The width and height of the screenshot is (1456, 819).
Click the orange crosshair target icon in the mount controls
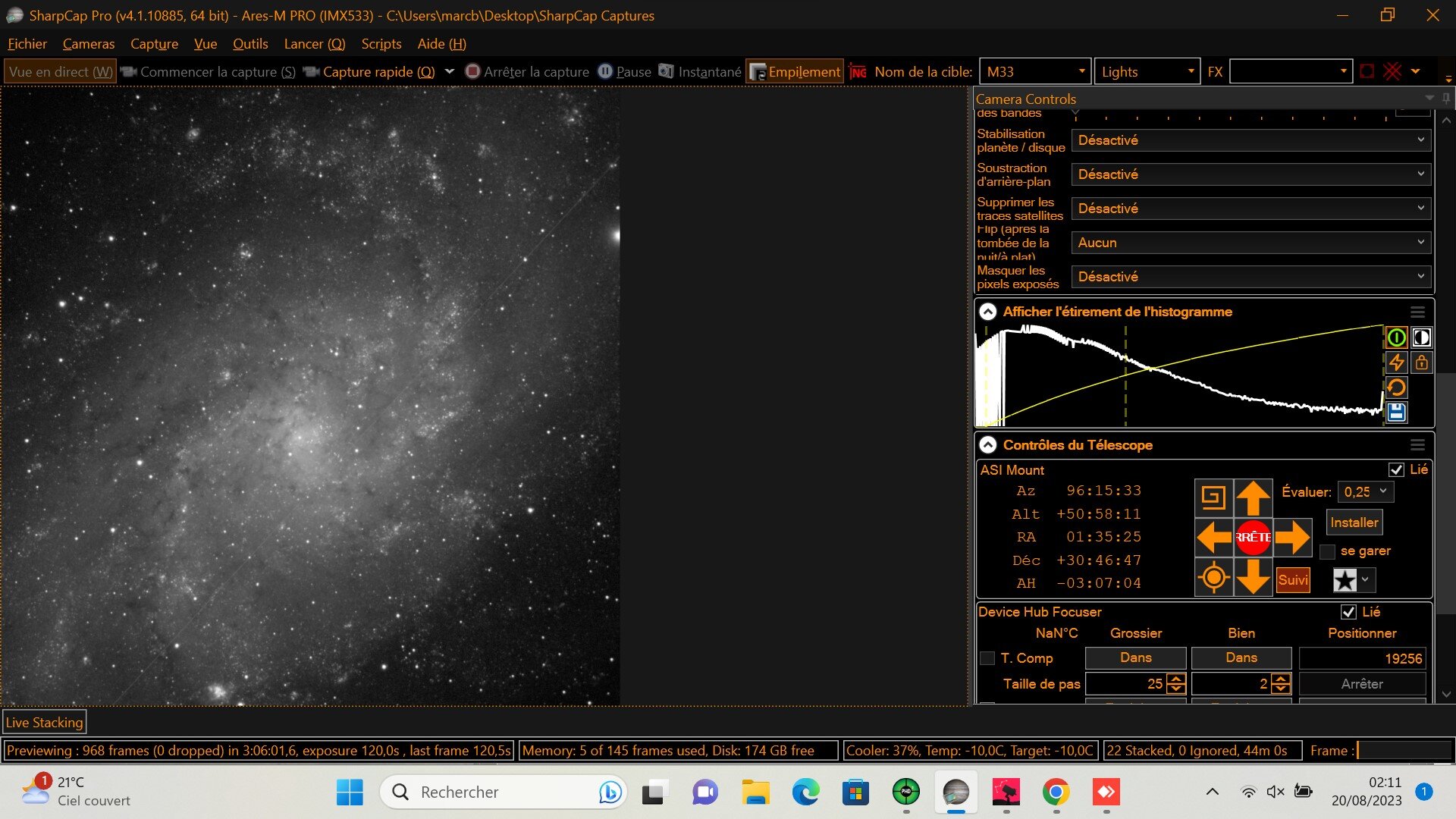pos(1213,577)
